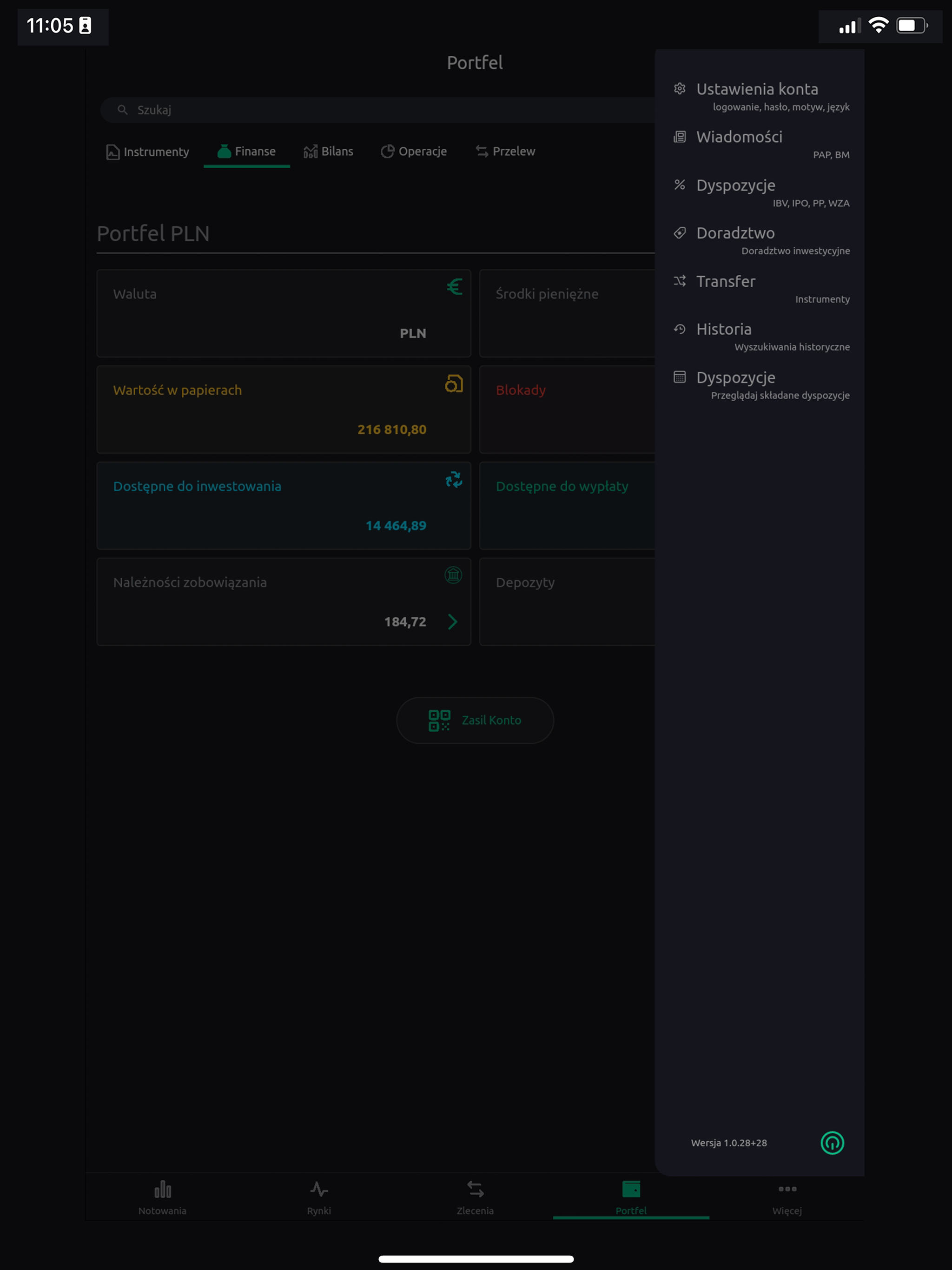
Task: Tap the Środki pieniężne card
Action: pyautogui.click(x=567, y=313)
